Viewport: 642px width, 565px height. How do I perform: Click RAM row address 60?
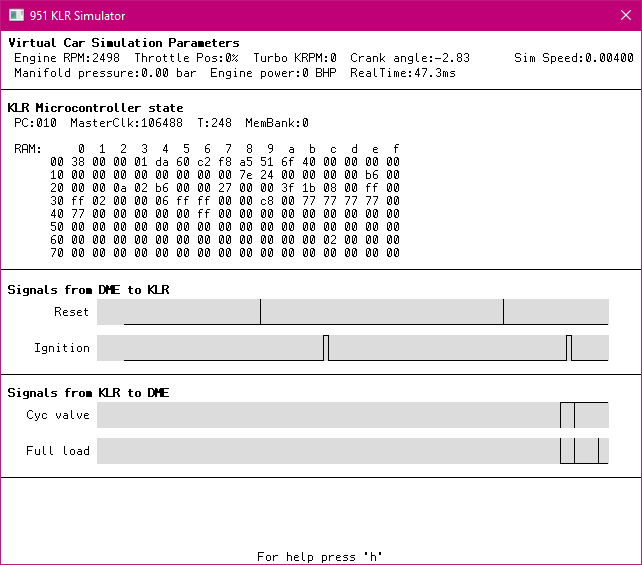click(x=57, y=240)
